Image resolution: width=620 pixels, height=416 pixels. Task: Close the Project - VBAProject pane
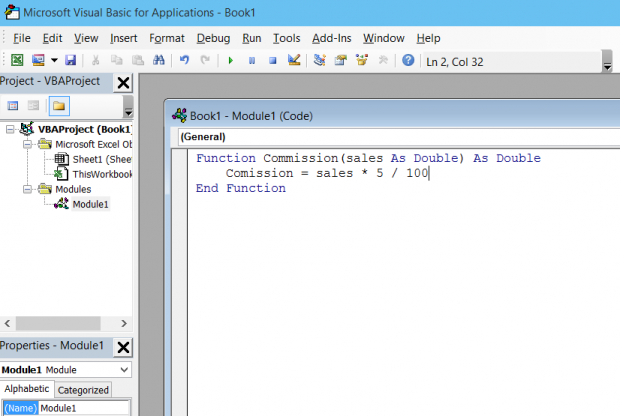point(123,83)
